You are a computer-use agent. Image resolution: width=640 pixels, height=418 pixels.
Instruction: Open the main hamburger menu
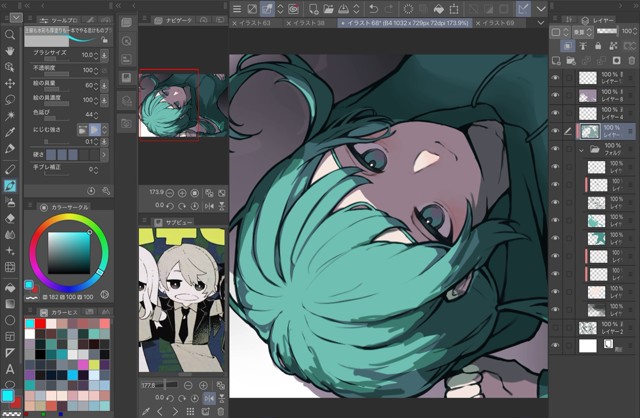pyautogui.click(x=237, y=9)
